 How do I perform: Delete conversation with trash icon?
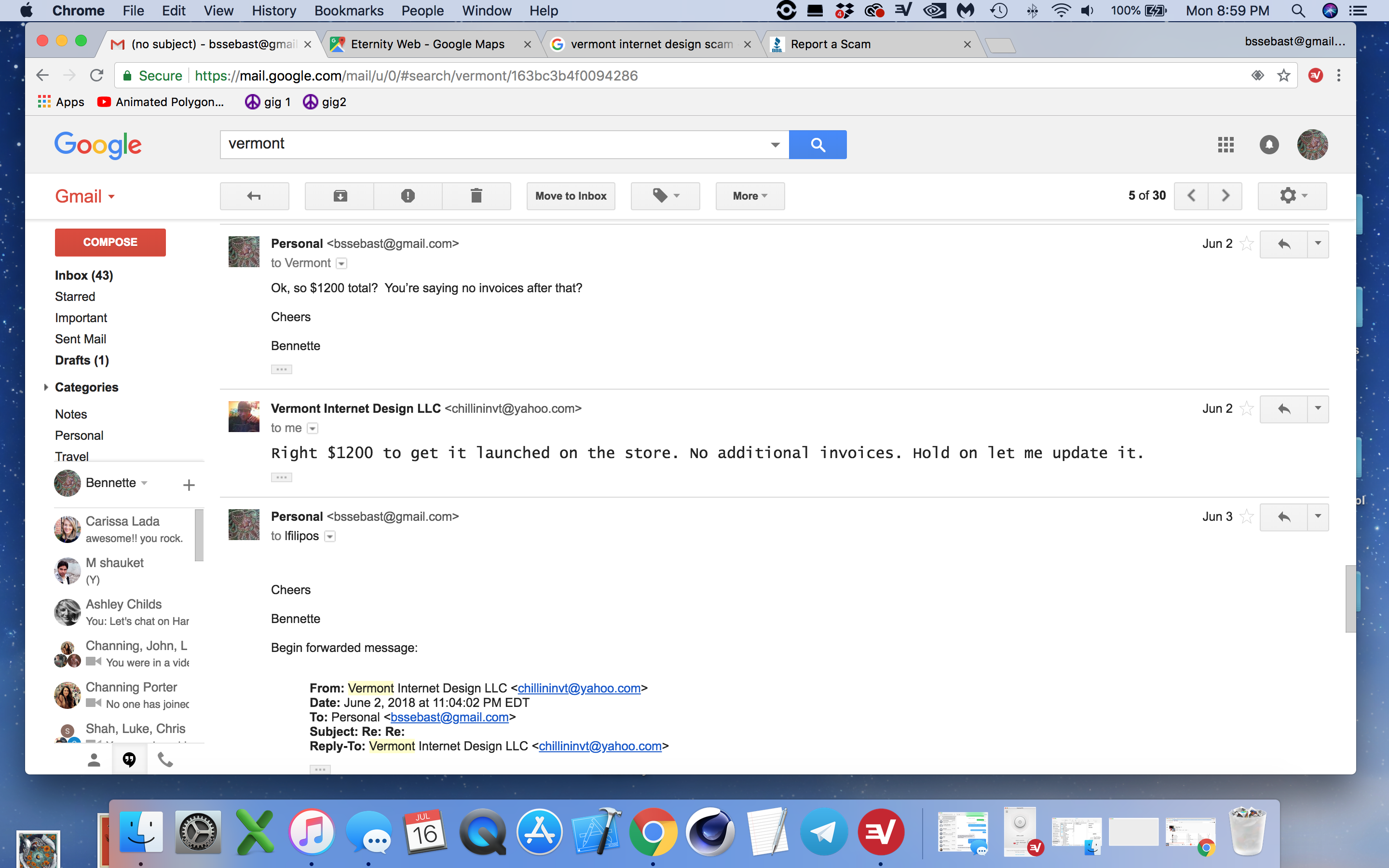click(476, 196)
